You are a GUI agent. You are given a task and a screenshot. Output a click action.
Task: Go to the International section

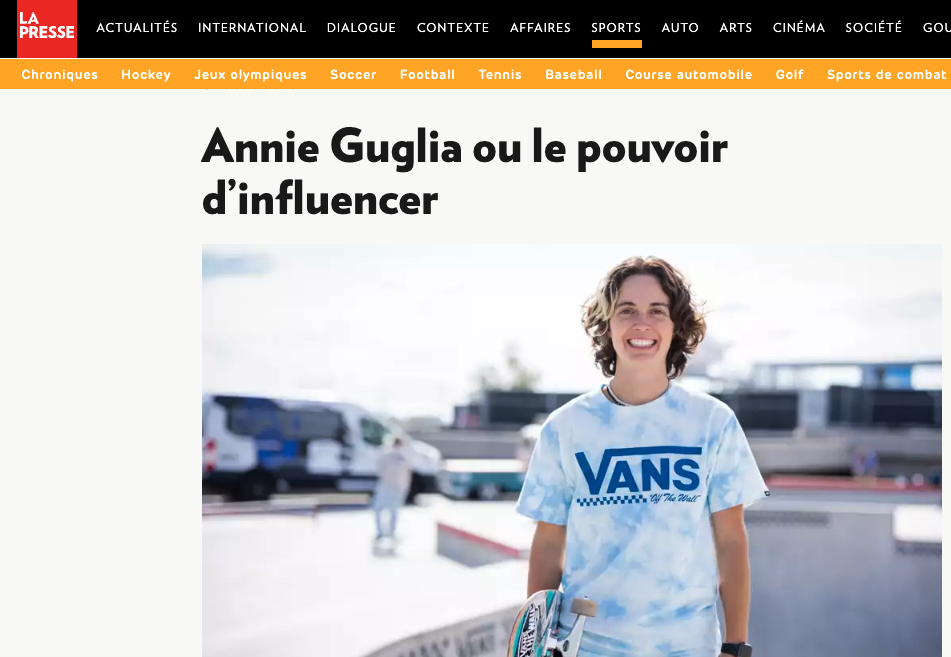pyautogui.click(x=252, y=28)
